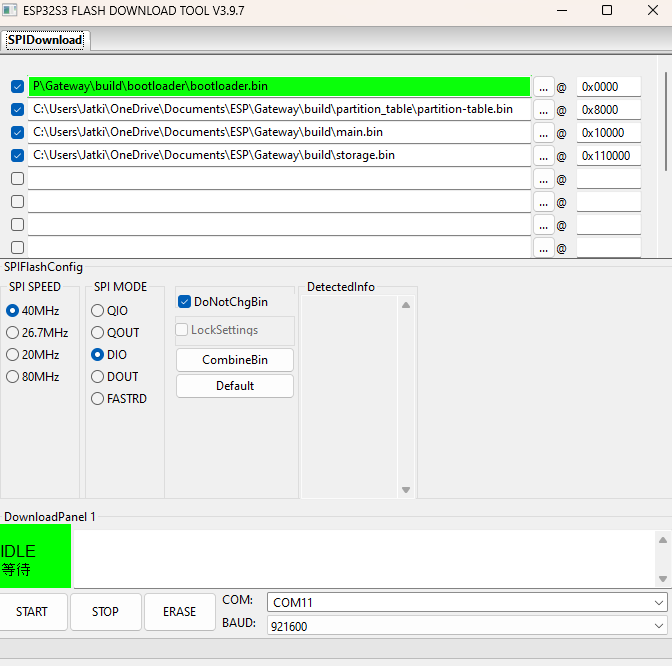Click the fifth empty file path field

279,179
